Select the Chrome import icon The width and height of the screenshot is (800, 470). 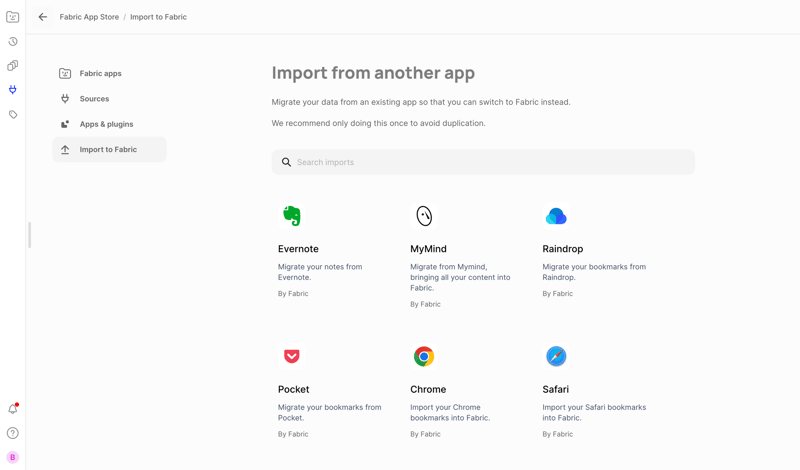424,356
